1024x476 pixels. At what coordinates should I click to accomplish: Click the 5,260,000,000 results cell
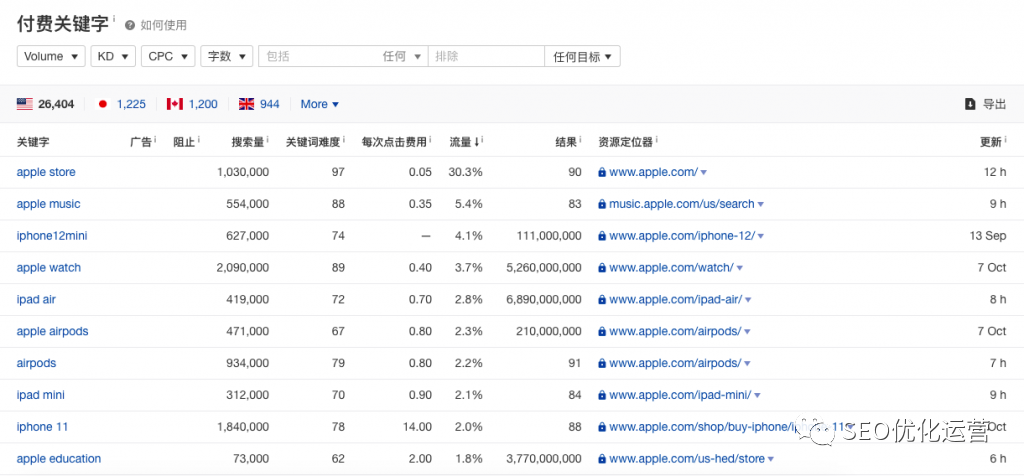click(x=543, y=268)
